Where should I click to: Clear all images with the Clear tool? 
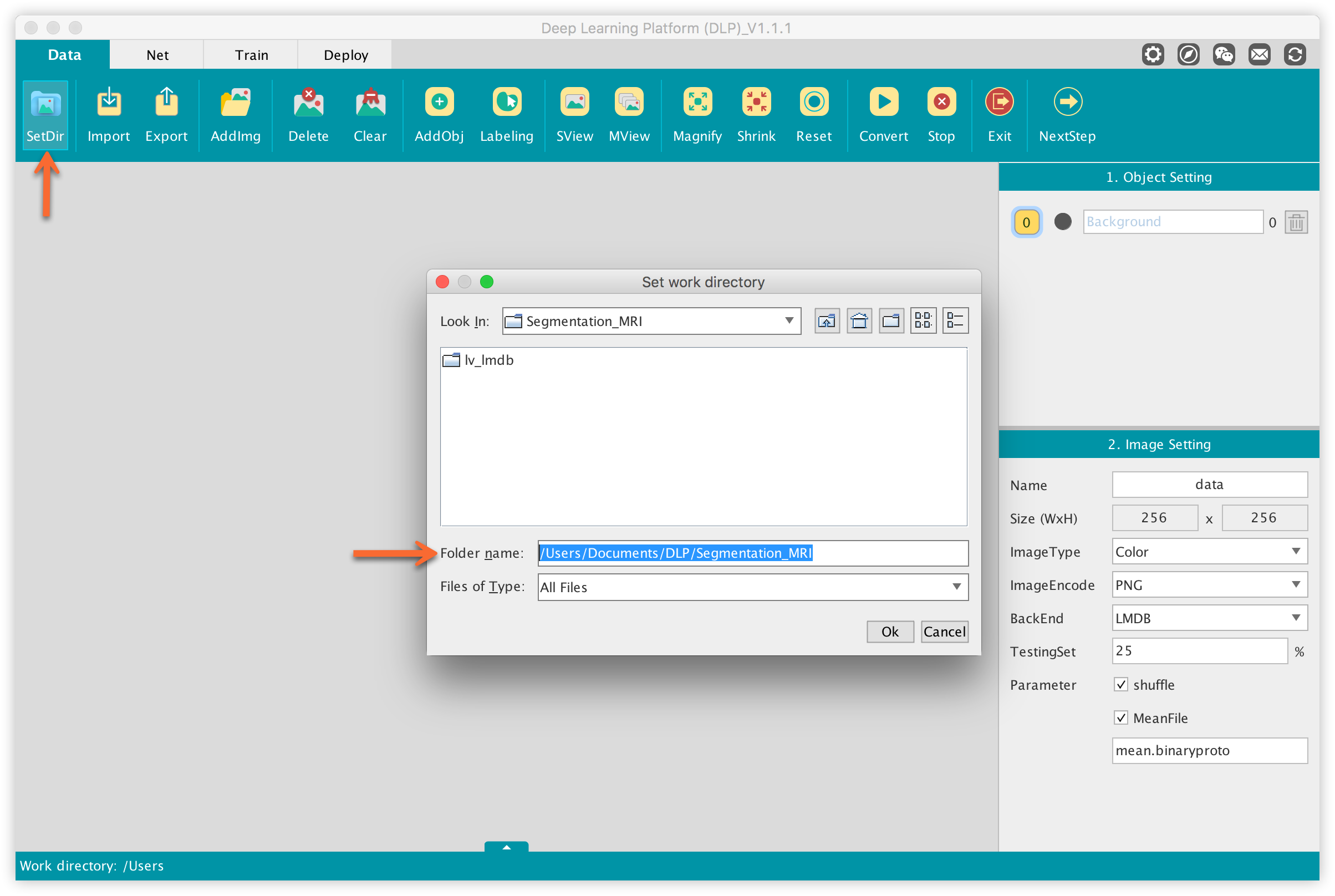click(x=370, y=114)
